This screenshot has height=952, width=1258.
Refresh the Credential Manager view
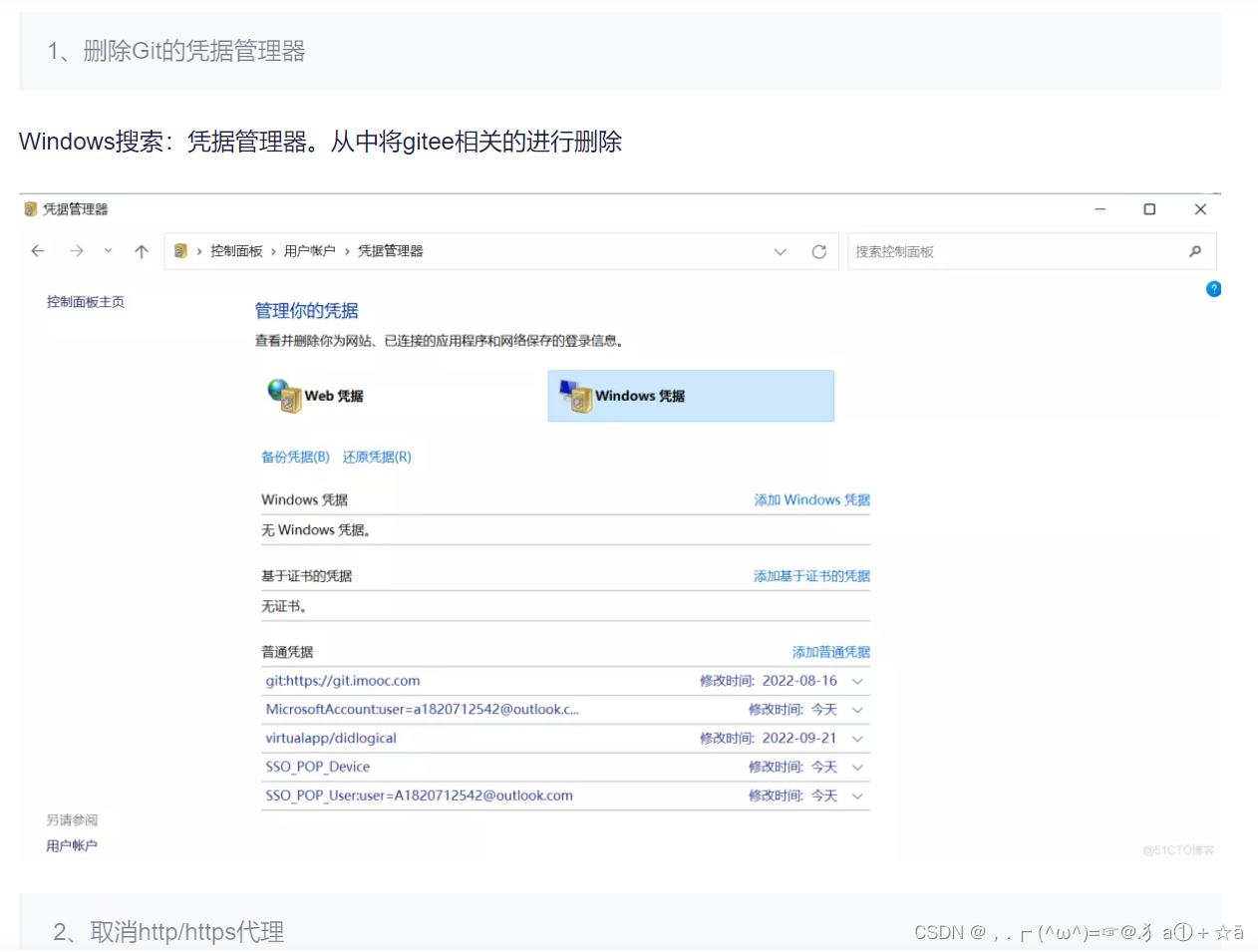click(x=819, y=251)
